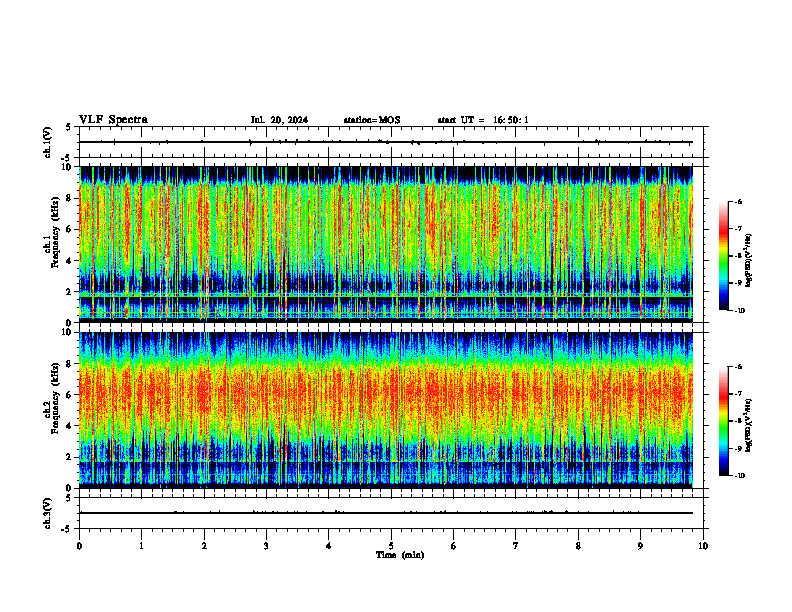Click the "VLF Spectra" title text
This screenshot has height=612, width=792.
pos(113,120)
